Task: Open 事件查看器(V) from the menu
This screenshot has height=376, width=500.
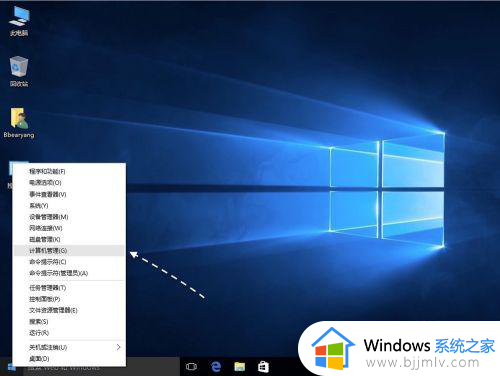Action: tap(69, 194)
